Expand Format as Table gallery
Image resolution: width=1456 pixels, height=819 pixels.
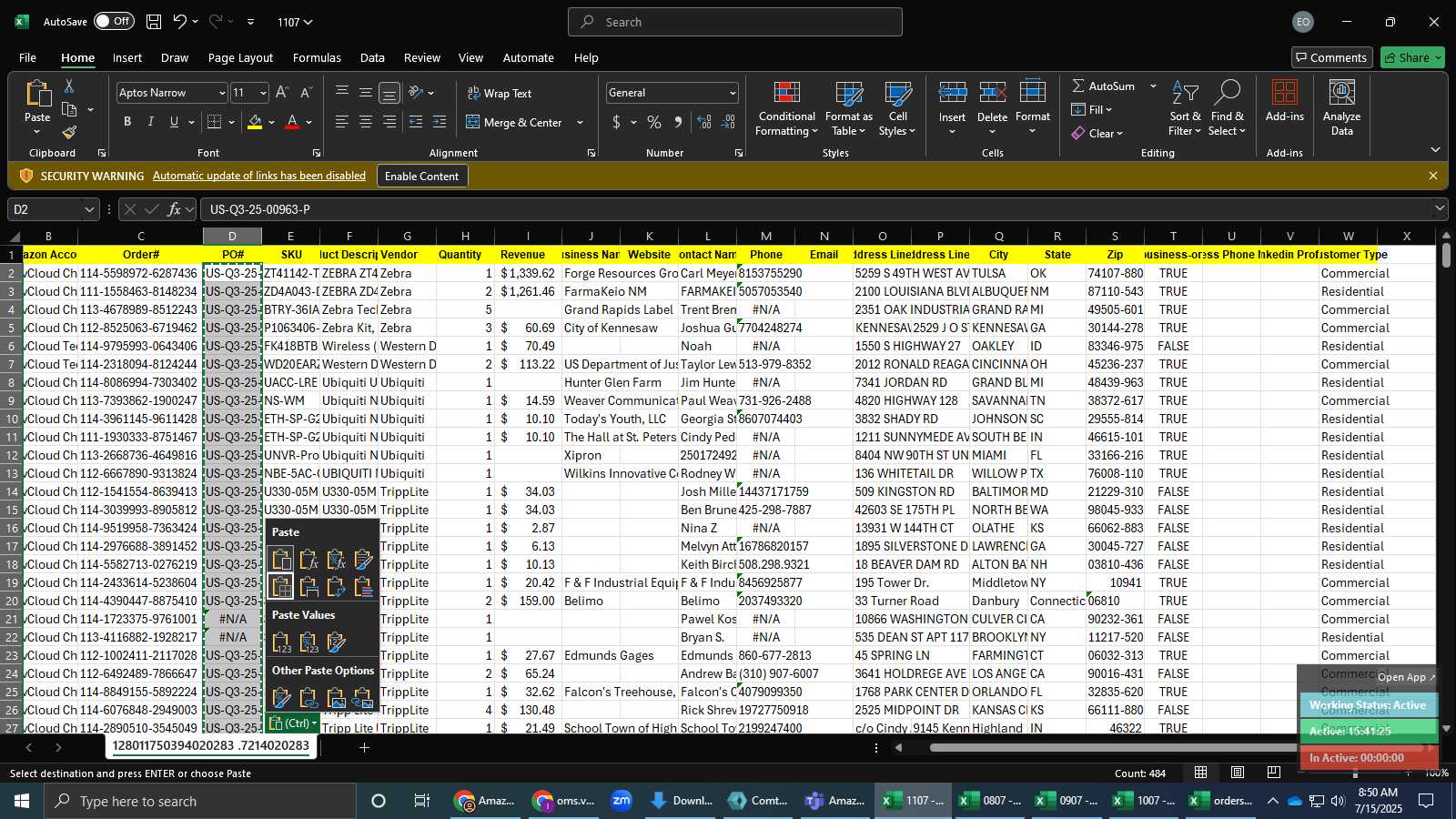pos(848,108)
